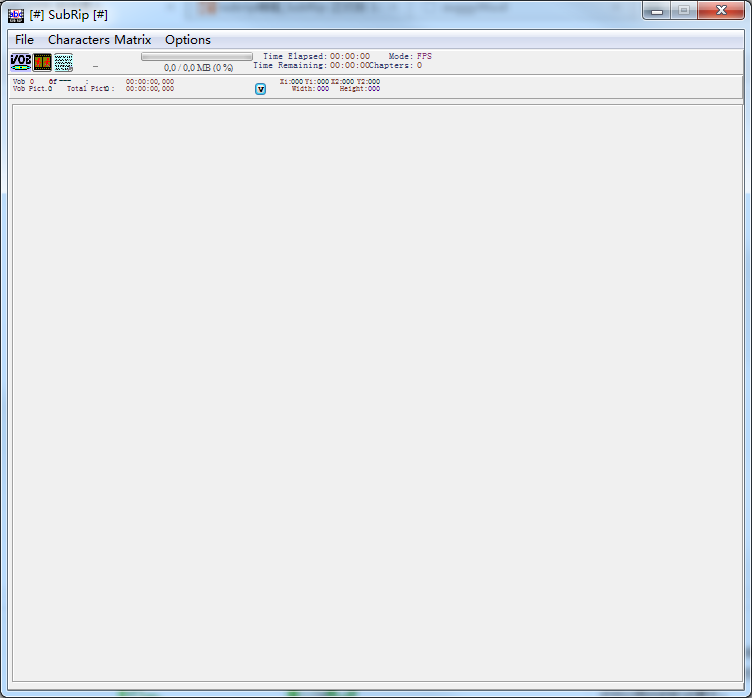Image resolution: width=752 pixels, height=698 pixels.
Task: Open the File menu
Action: 24,40
